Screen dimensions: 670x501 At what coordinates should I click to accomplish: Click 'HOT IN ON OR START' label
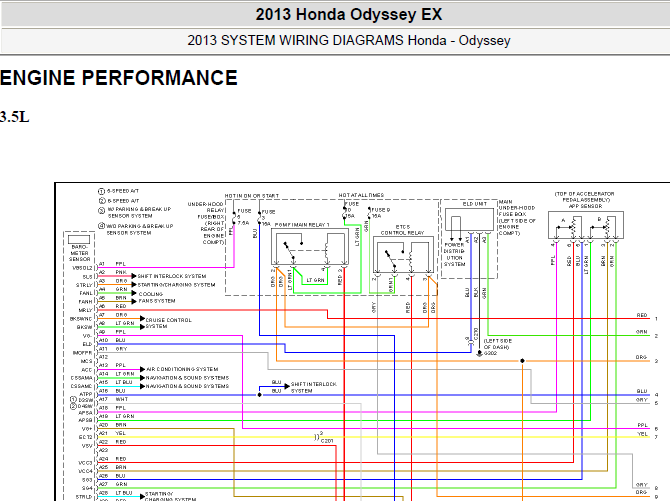pos(252,196)
